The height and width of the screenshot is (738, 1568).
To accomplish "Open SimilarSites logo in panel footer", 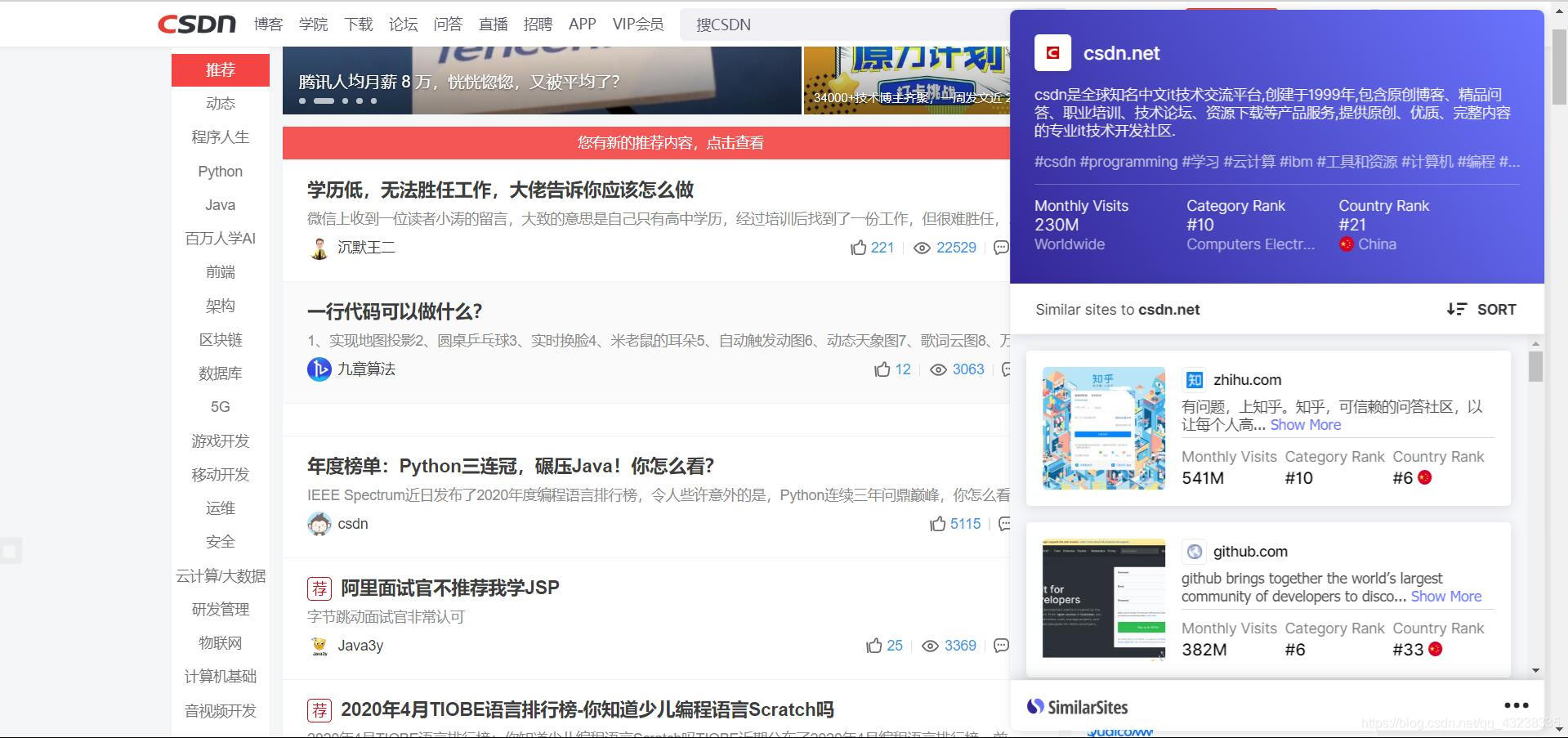I will click(1078, 707).
